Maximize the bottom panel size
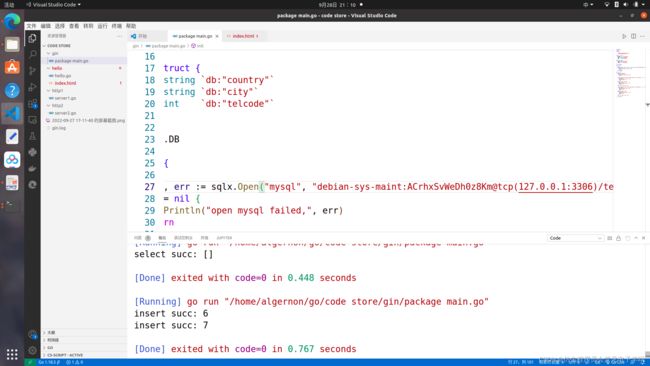This screenshot has height=366, width=650. [635, 238]
